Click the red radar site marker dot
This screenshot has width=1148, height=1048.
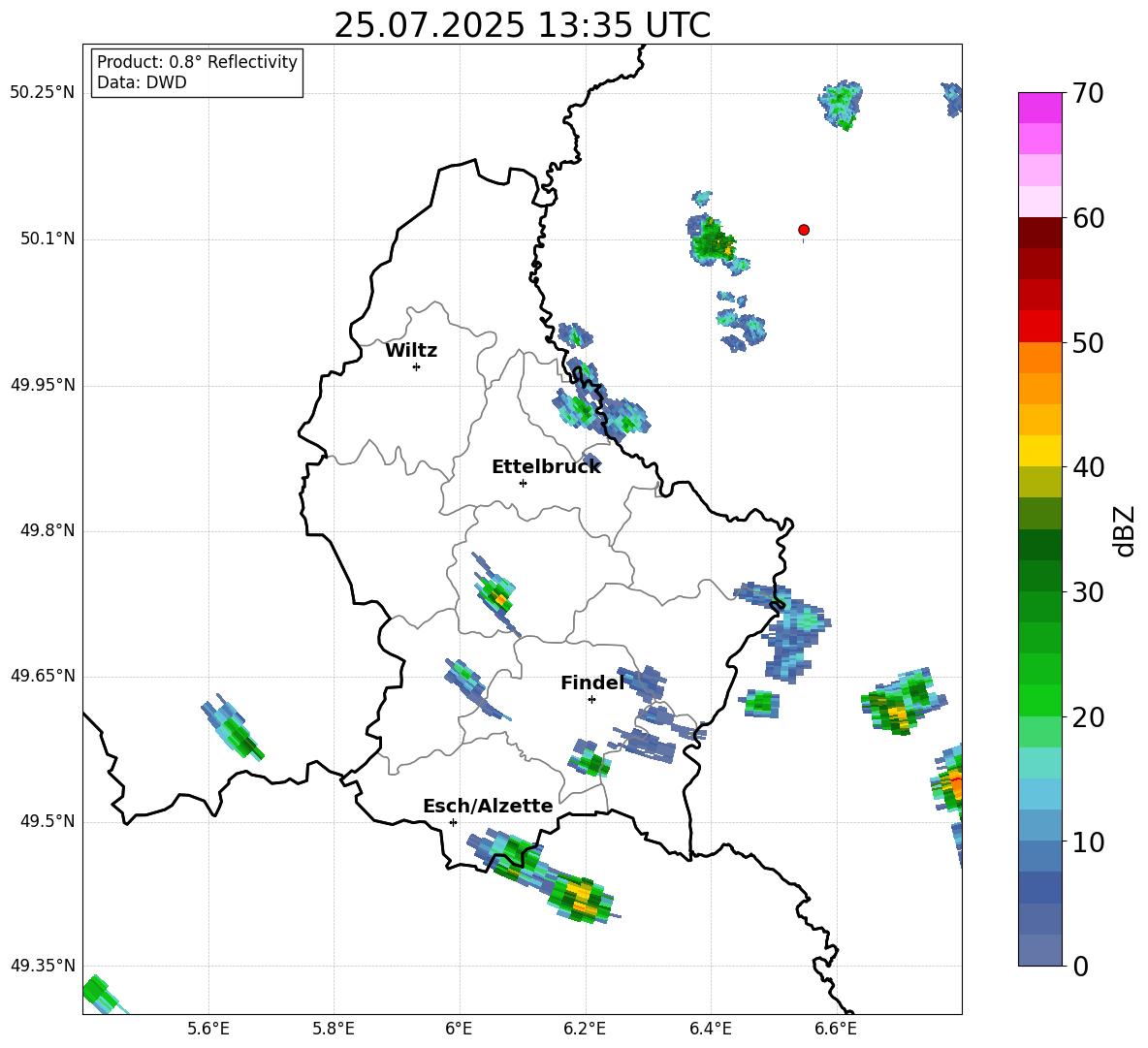[803, 230]
